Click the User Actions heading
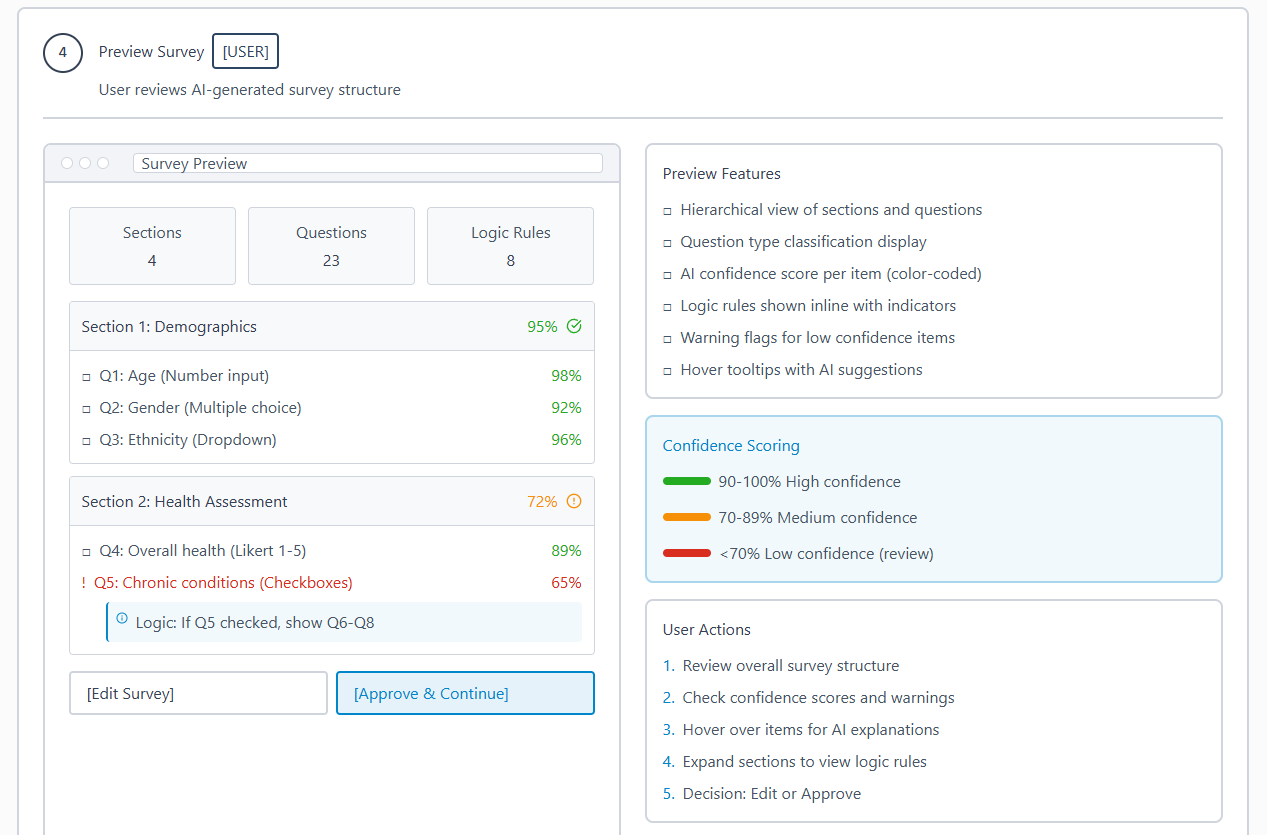Viewport: 1267px width, 835px height. pyautogui.click(x=707, y=630)
